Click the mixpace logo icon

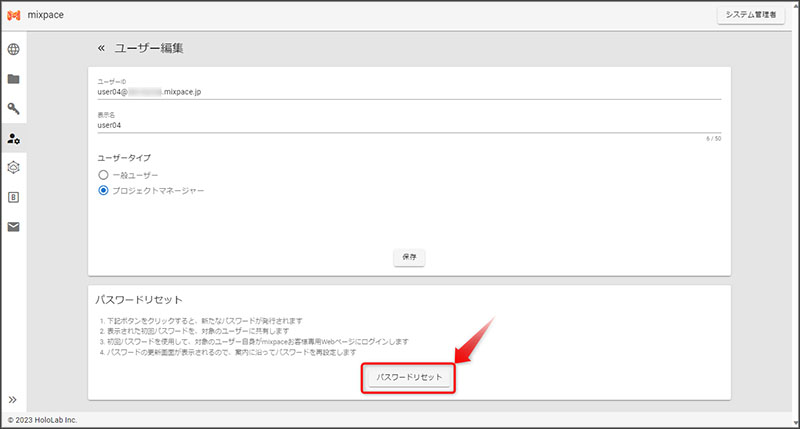tap(14, 15)
